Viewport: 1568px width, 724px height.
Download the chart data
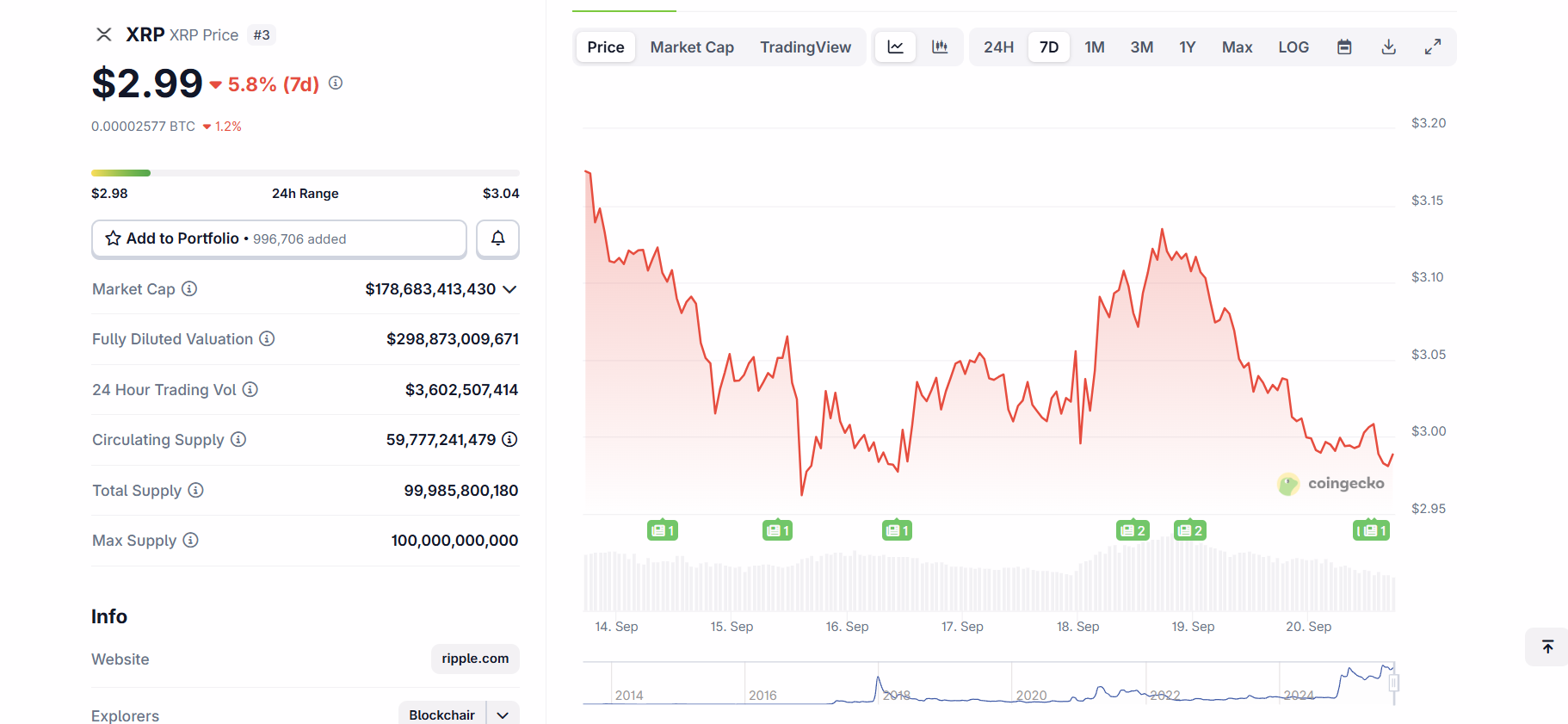pos(1388,47)
